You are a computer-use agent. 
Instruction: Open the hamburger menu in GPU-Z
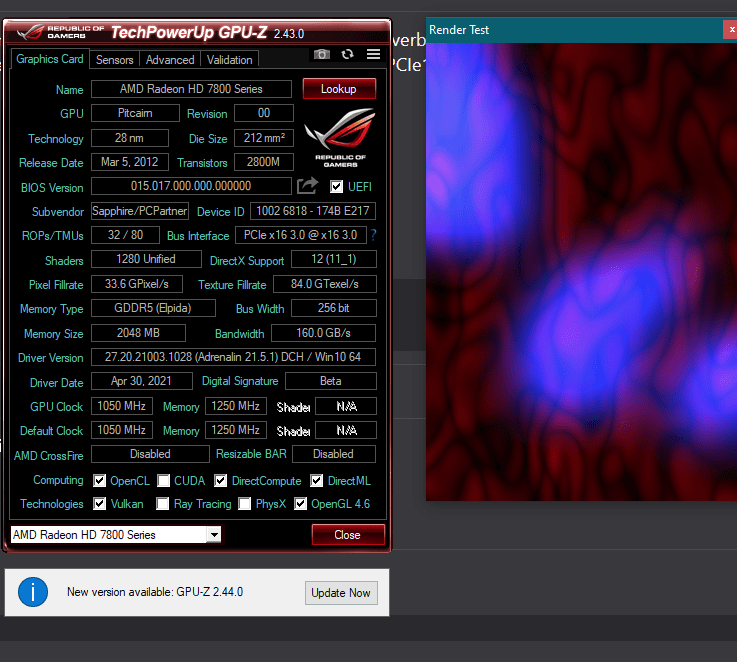click(x=373, y=54)
